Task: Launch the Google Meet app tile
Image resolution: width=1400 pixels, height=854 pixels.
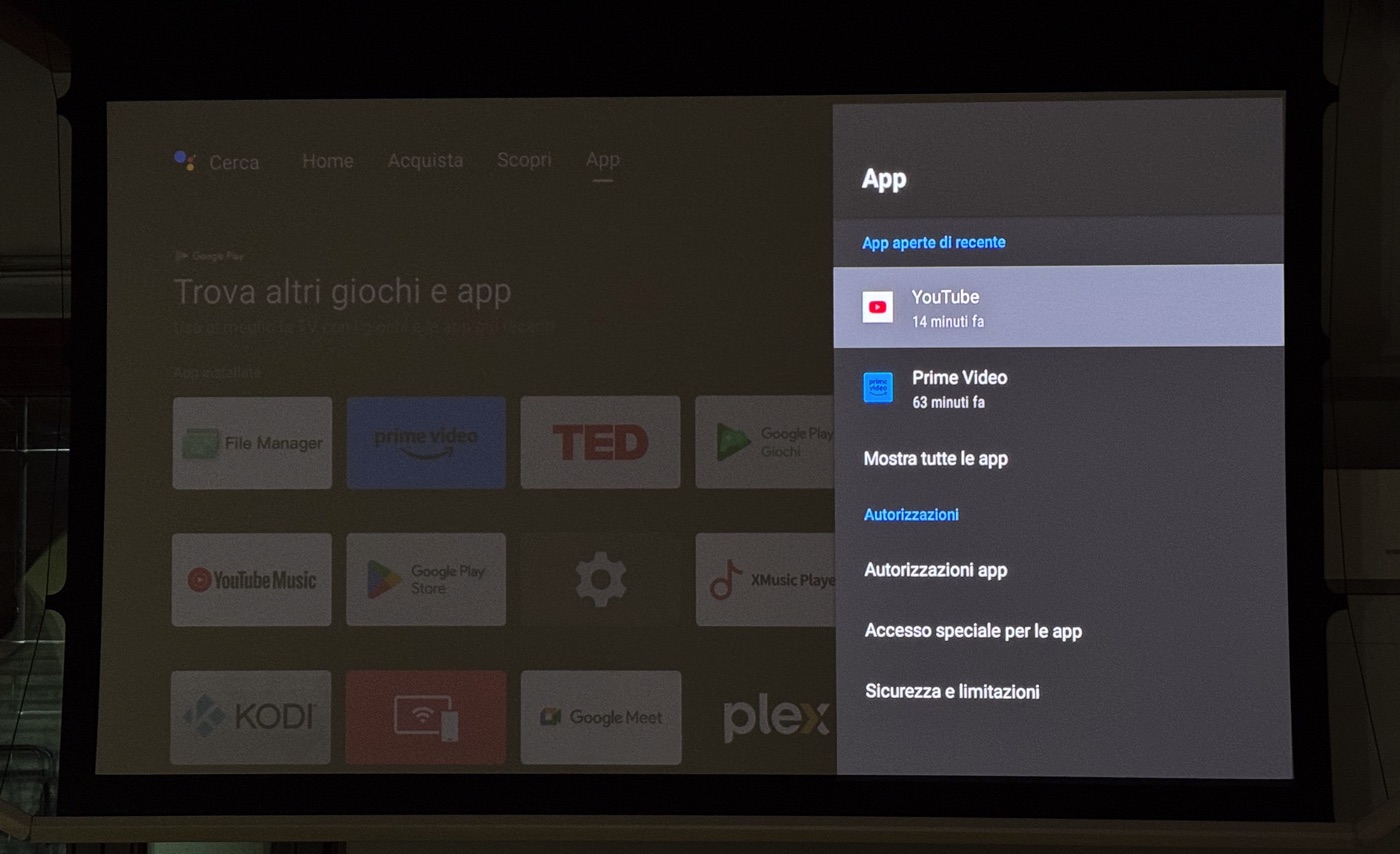Action: (x=601, y=717)
